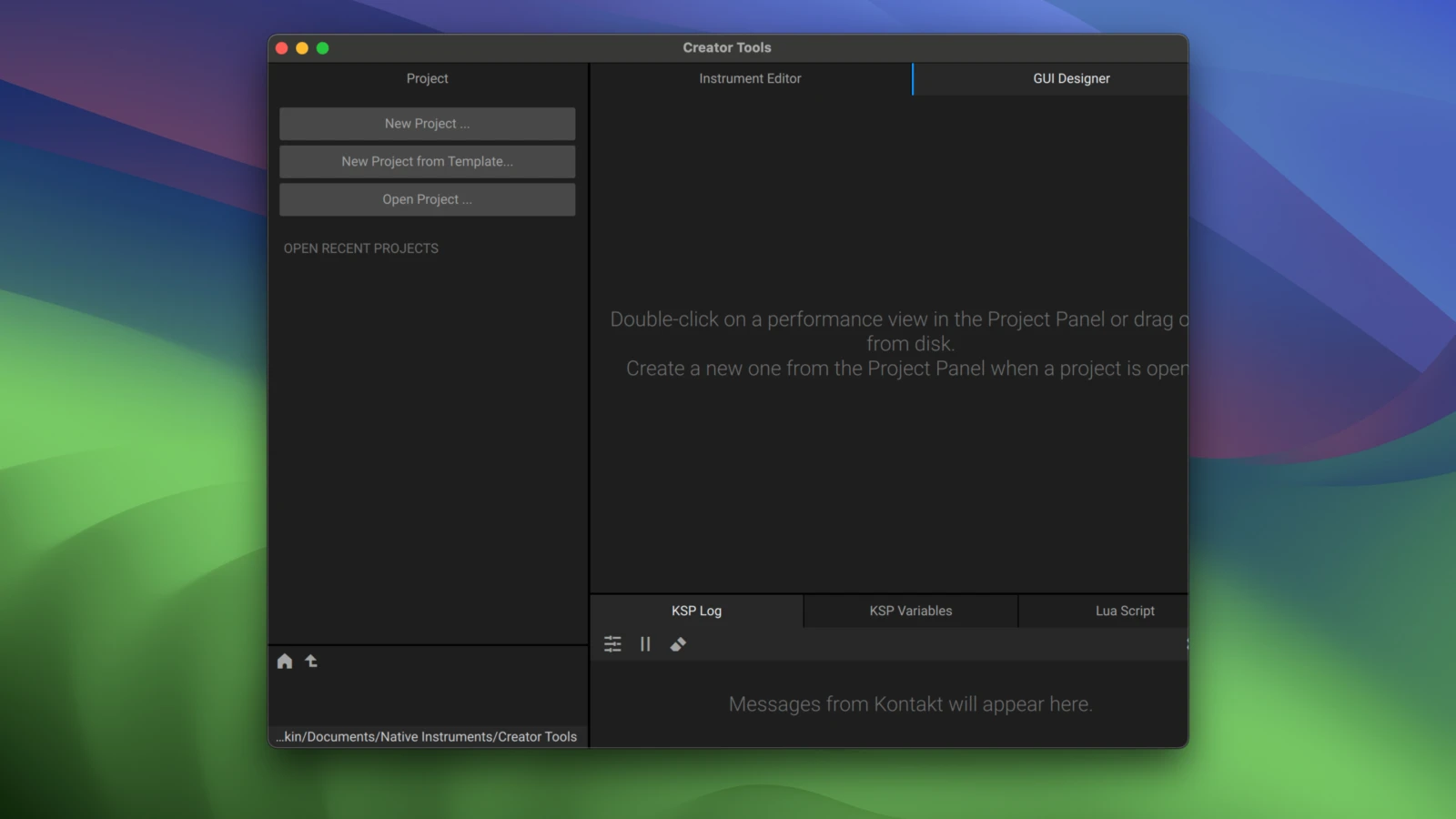Open the GUI Designer tab
The height and width of the screenshot is (819, 1456).
1071,79
